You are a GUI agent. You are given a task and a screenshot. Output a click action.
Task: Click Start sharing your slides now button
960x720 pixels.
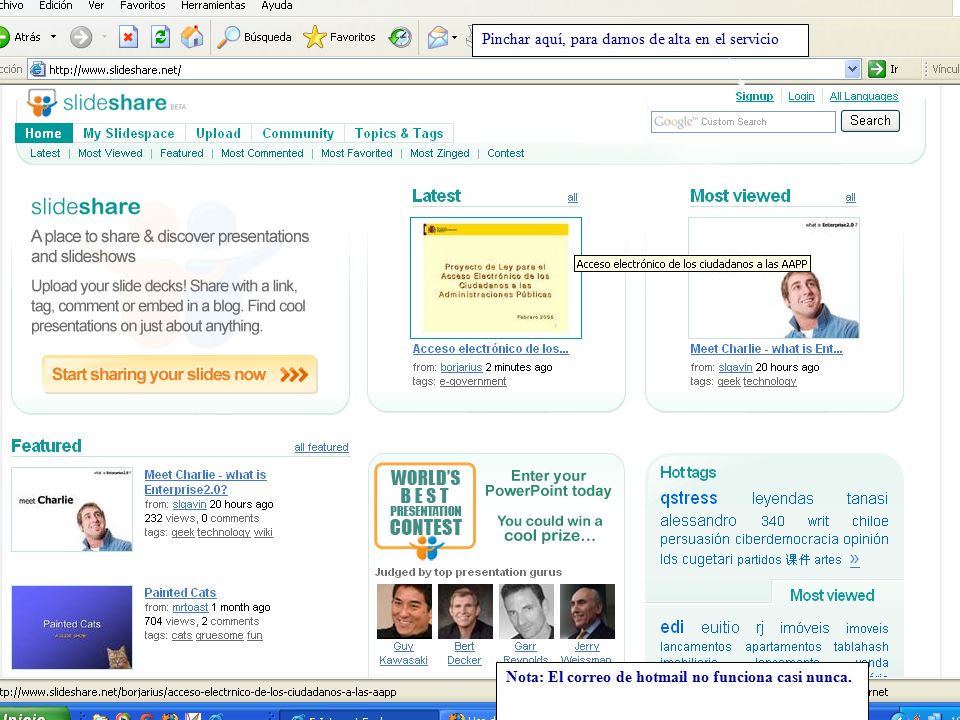180,374
